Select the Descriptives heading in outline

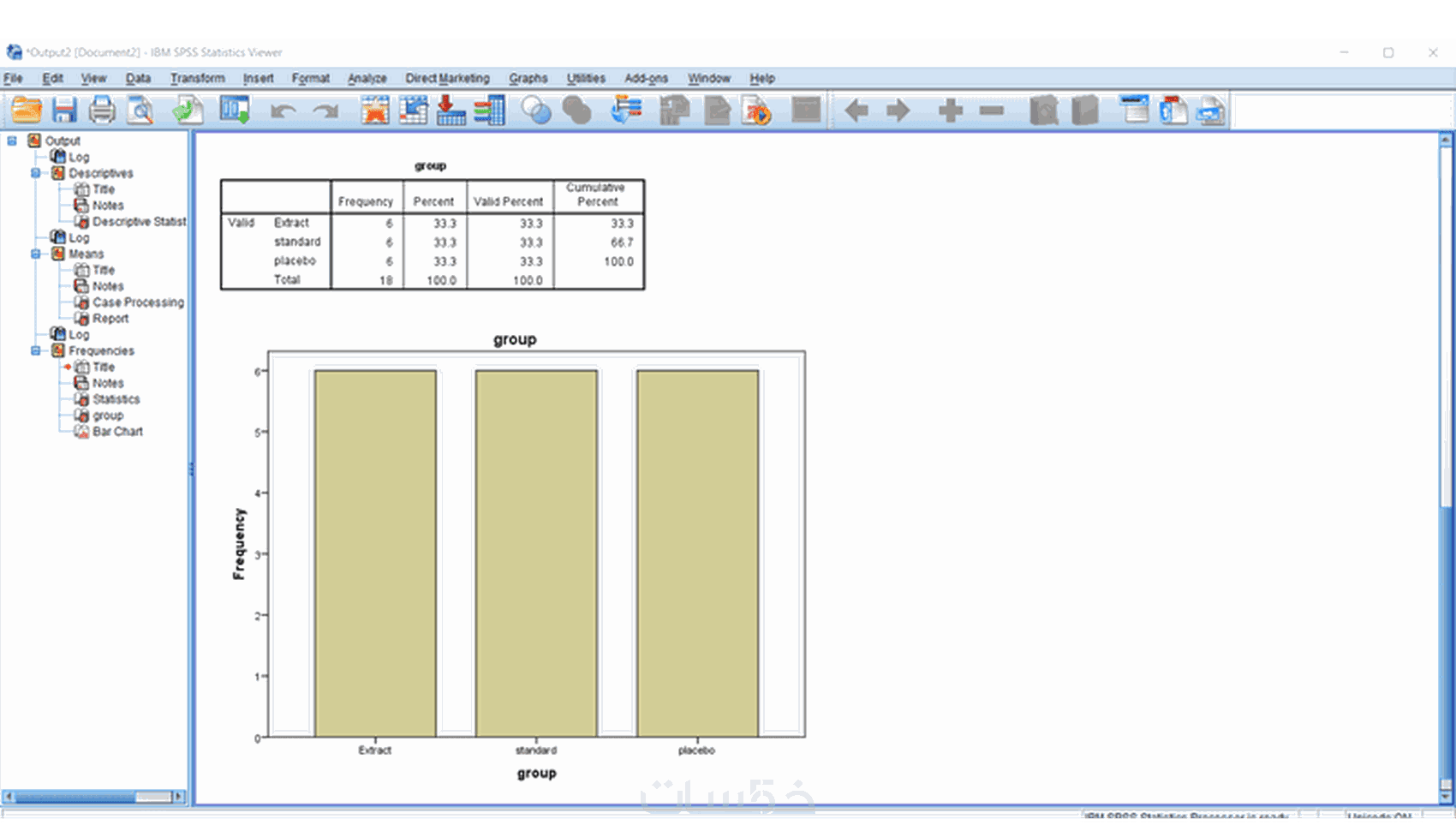[101, 173]
